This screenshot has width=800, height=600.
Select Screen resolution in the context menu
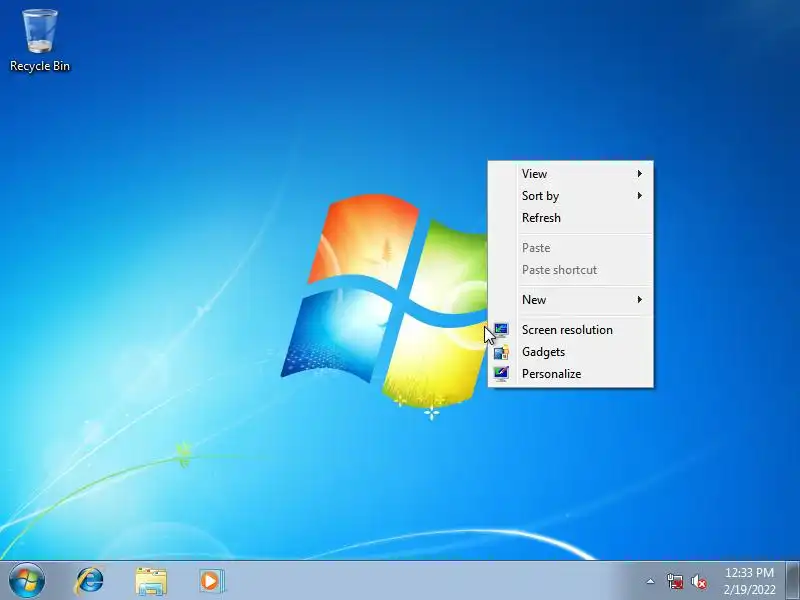click(x=570, y=330)
